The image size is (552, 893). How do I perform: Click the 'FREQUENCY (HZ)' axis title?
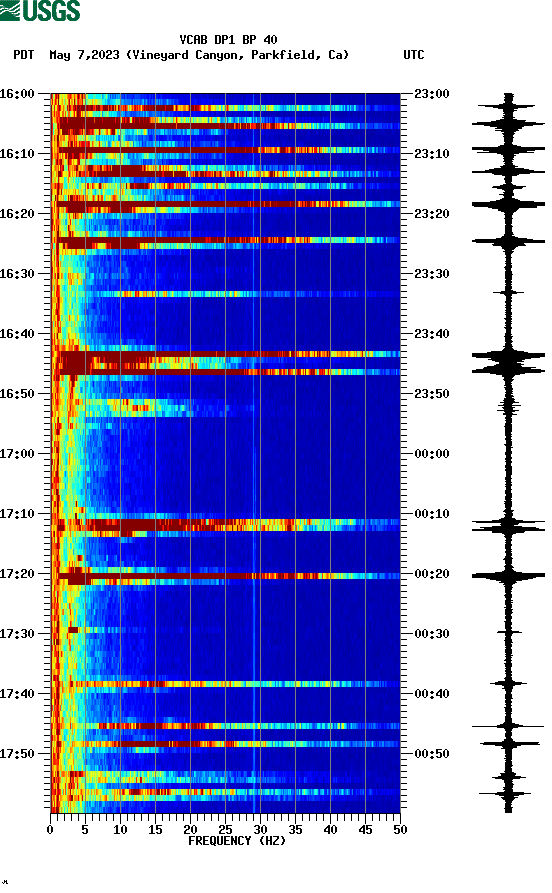(236, 841)
